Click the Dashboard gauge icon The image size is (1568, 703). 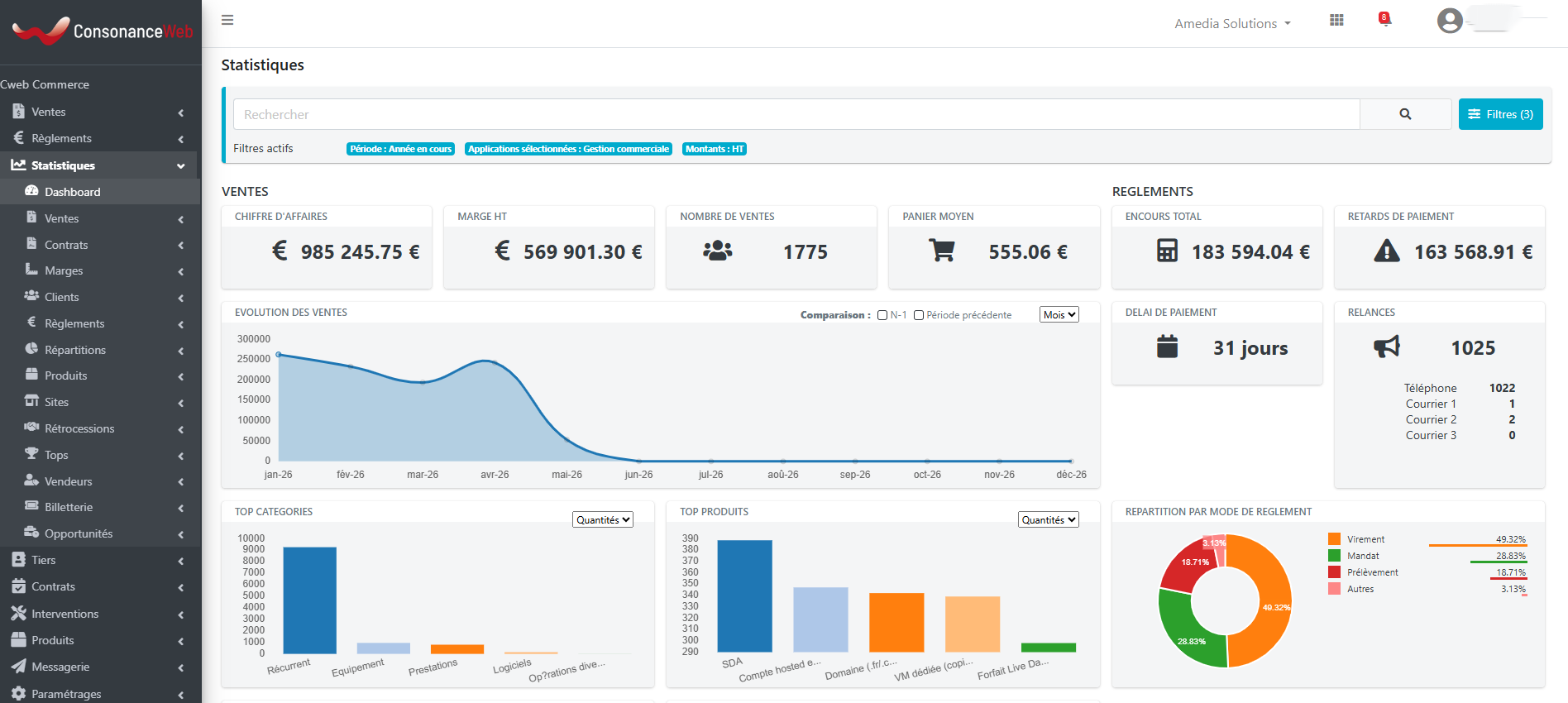coord(31,191)
